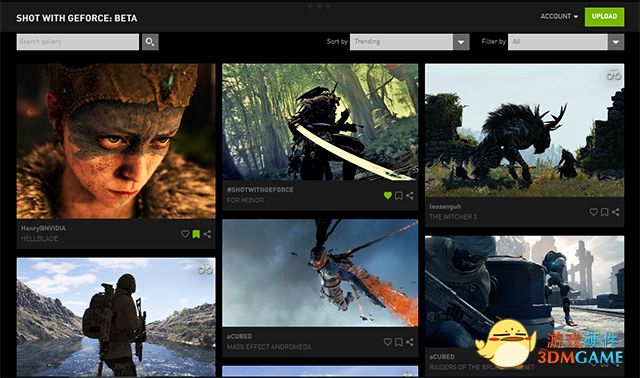
Task: Click the 360 icon on the soldier river image
Action: 205,269
